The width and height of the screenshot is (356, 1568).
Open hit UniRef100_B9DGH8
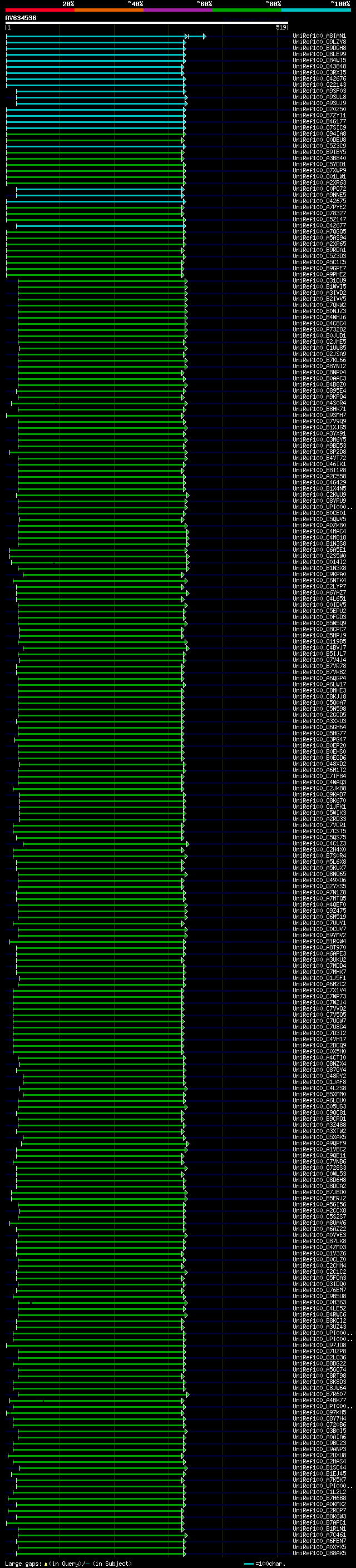(x=319, y=48)
